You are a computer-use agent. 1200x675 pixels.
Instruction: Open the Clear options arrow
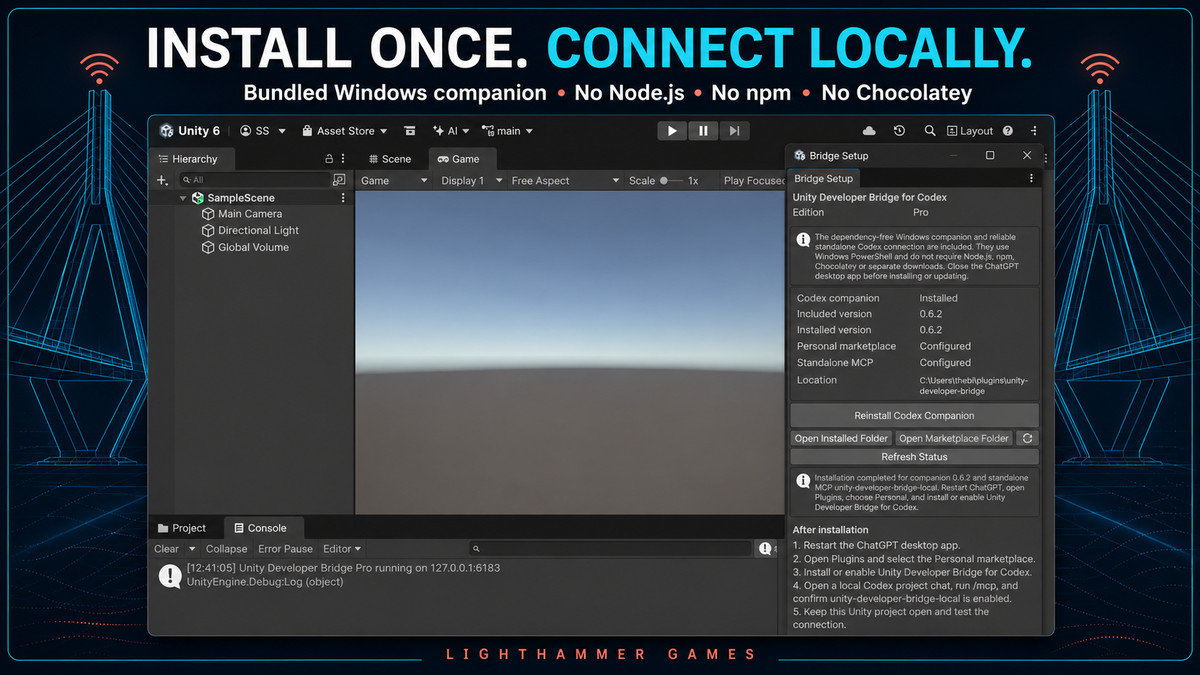point(192,549)
